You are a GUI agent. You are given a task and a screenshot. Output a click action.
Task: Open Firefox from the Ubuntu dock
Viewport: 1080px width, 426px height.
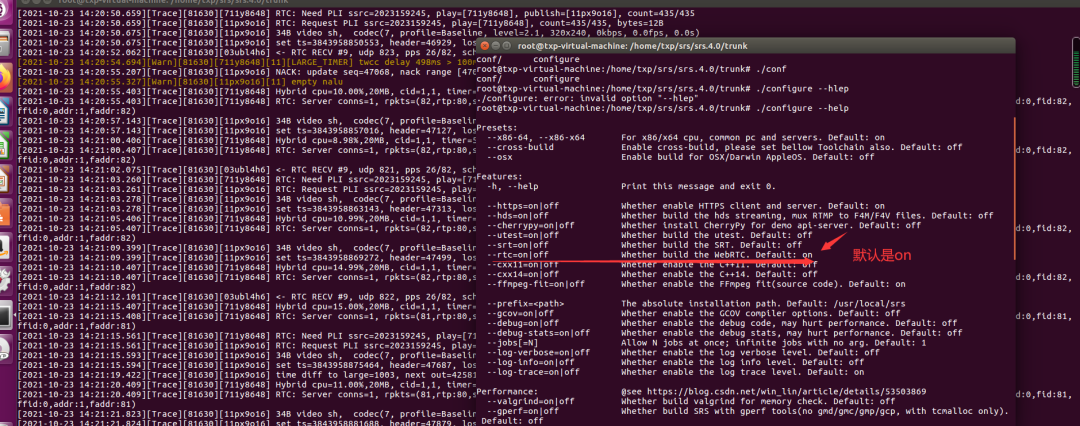(6, 78)
